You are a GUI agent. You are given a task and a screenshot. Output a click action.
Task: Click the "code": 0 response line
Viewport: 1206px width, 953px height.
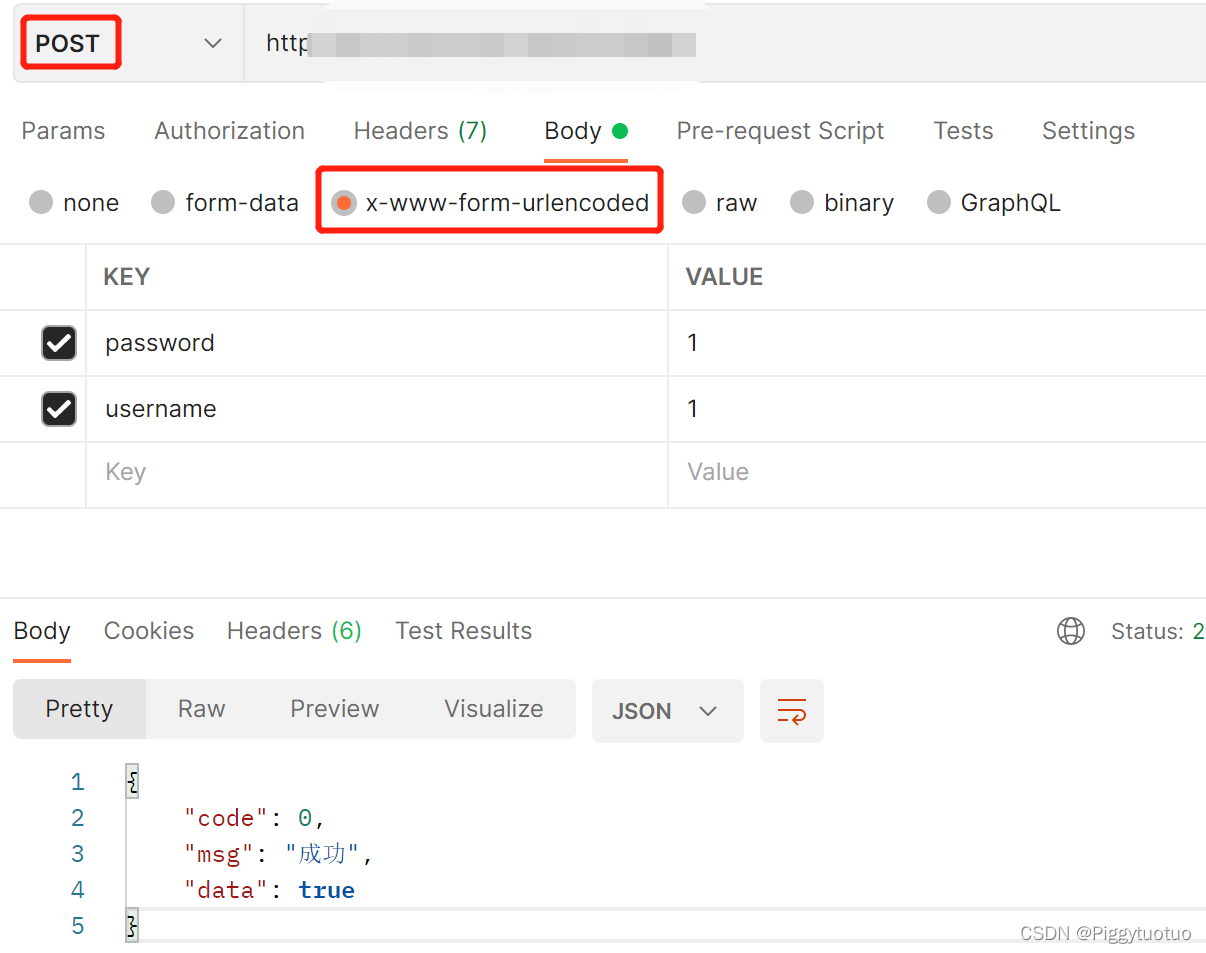pos(255,818)
